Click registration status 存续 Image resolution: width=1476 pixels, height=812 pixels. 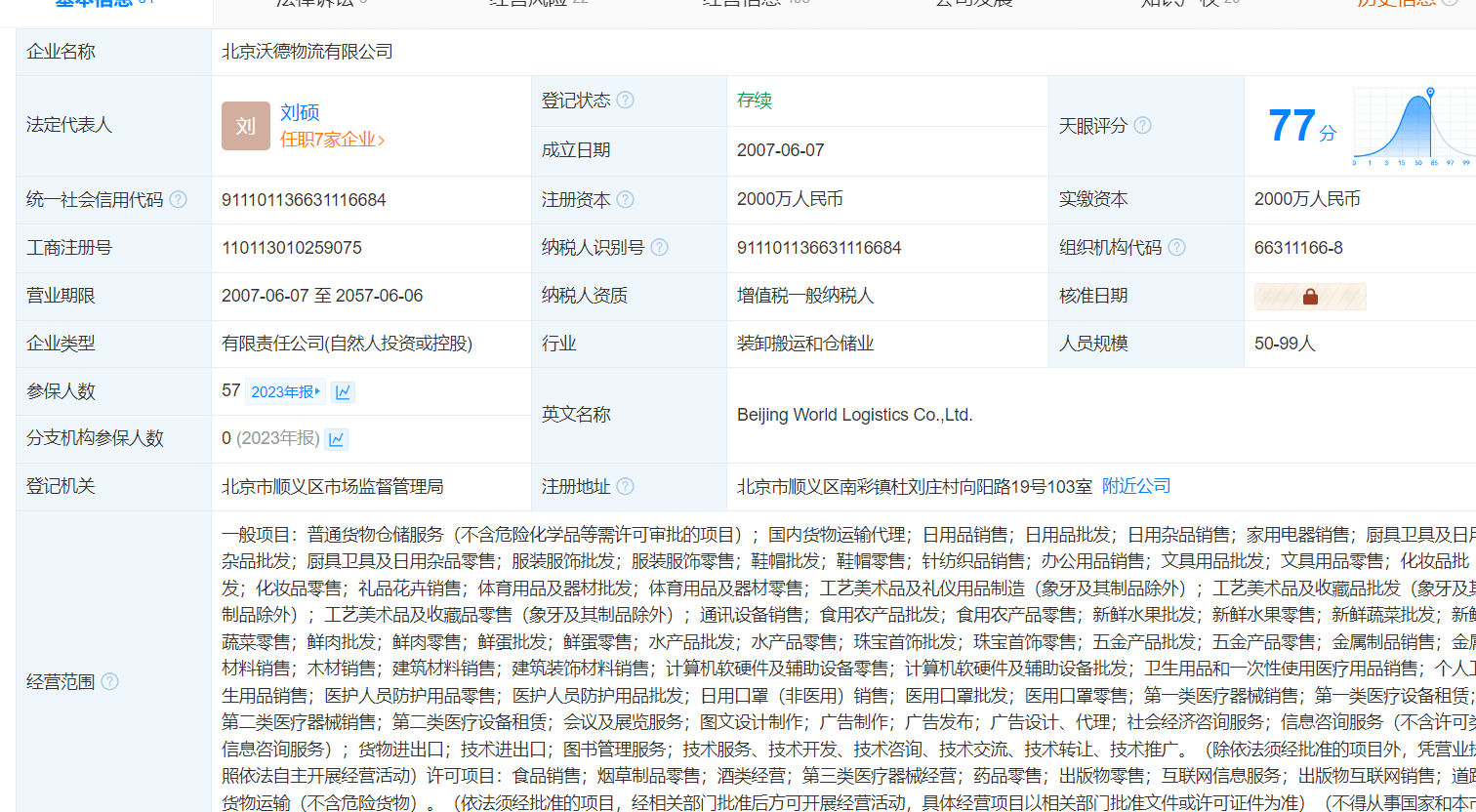point(755,101)
